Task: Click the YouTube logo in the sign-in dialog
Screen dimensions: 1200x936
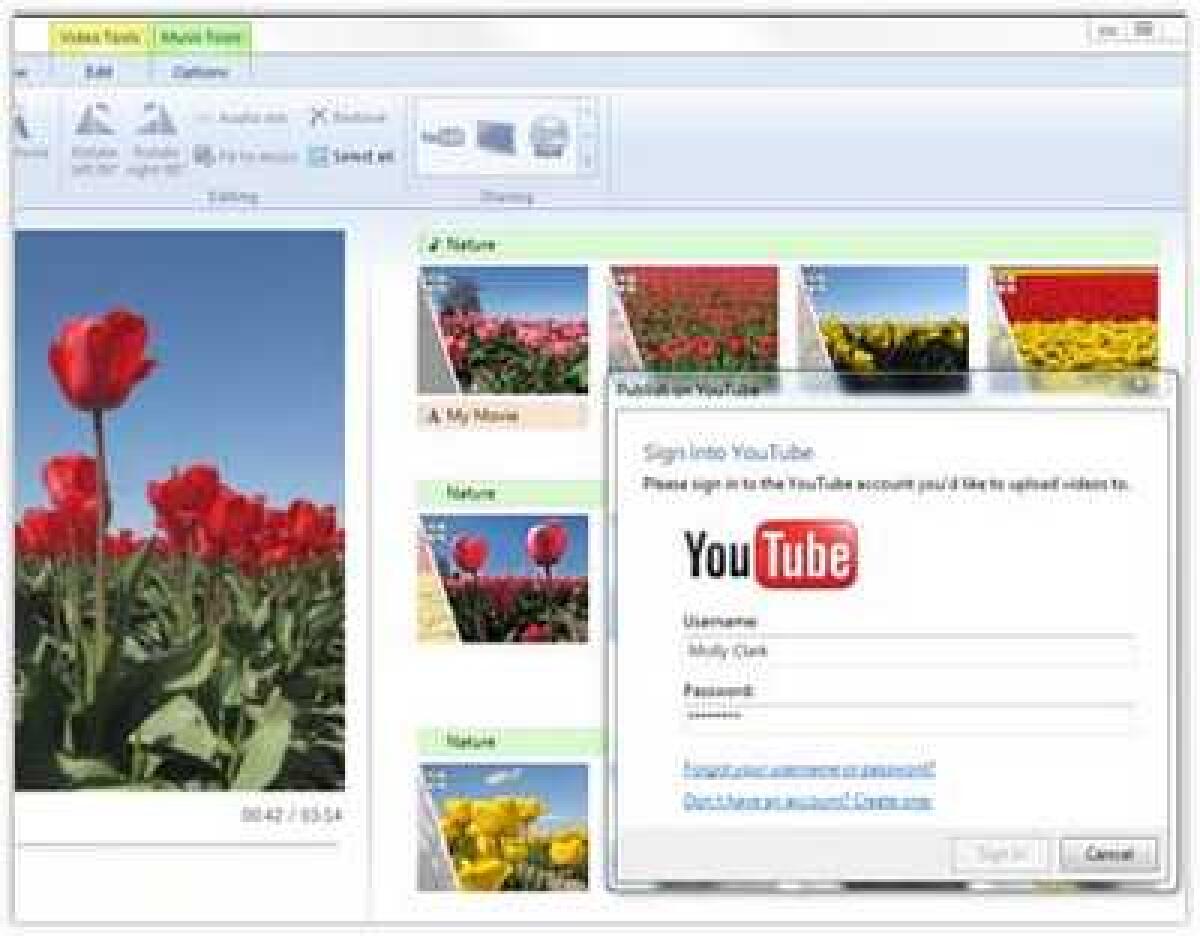Action: [x=770, y=554]
